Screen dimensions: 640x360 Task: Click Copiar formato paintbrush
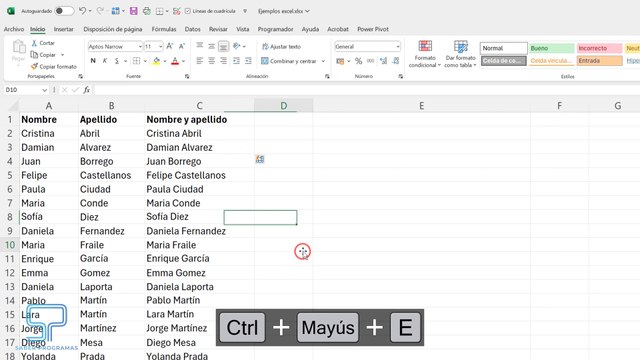click(54, 67)
